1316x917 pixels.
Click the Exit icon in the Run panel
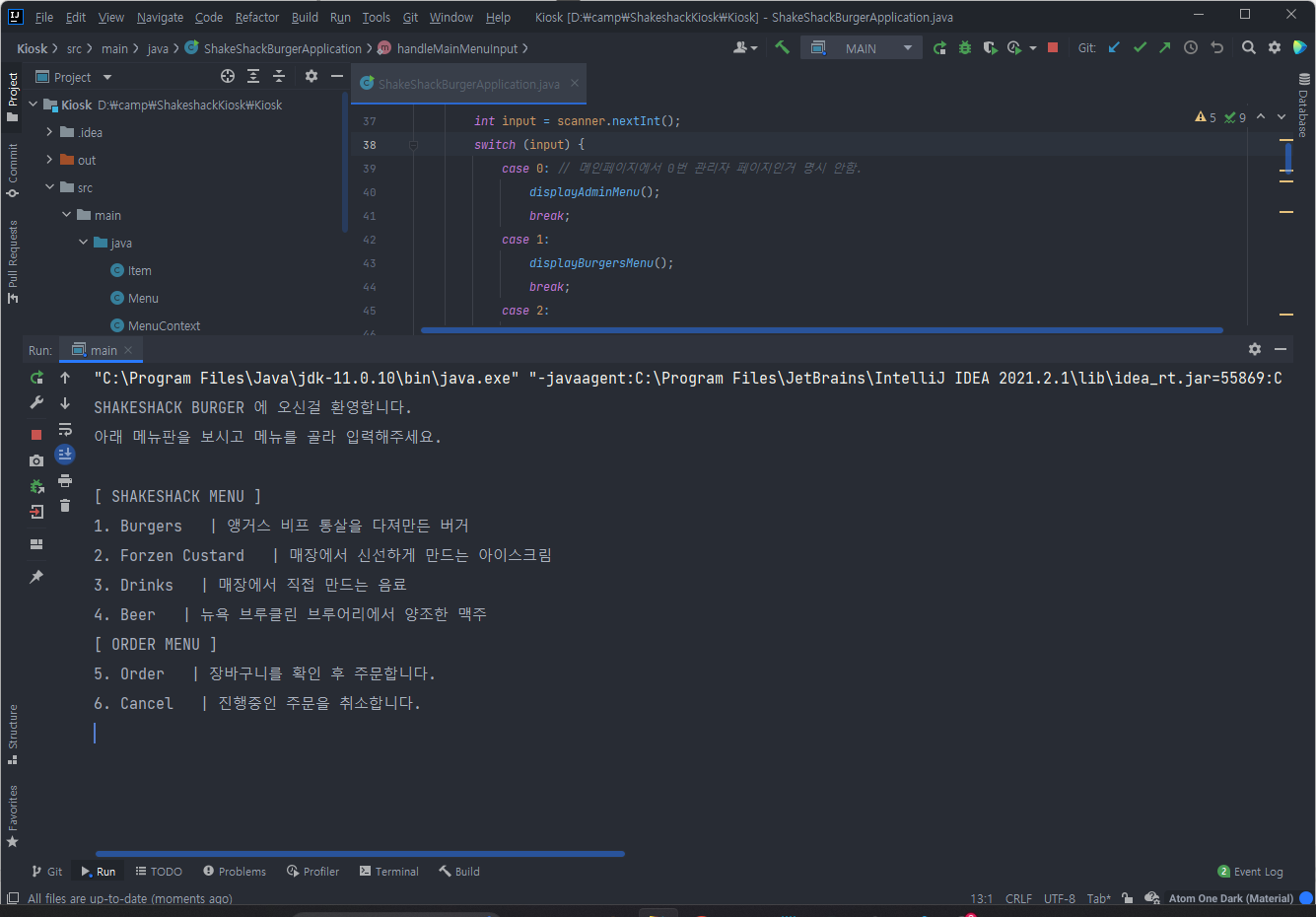pyautogui.click(x=36, y=512)
